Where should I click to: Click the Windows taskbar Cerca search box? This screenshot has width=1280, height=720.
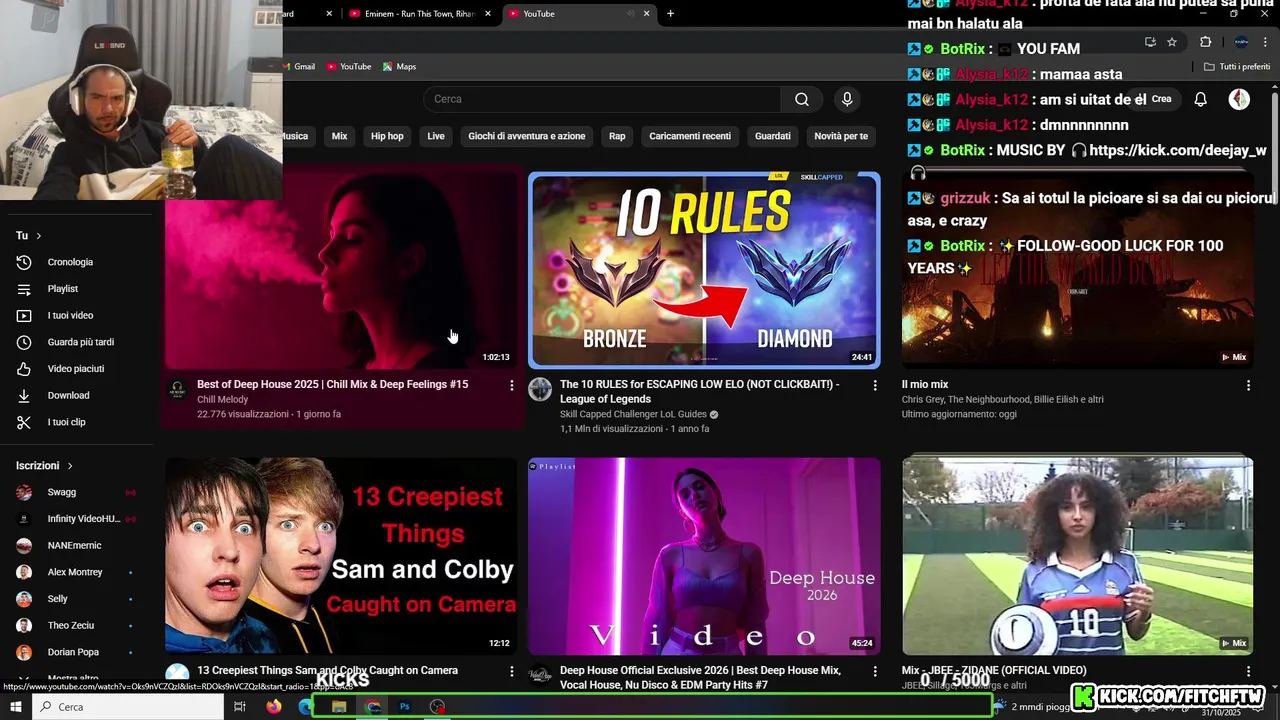click(129, 706)
